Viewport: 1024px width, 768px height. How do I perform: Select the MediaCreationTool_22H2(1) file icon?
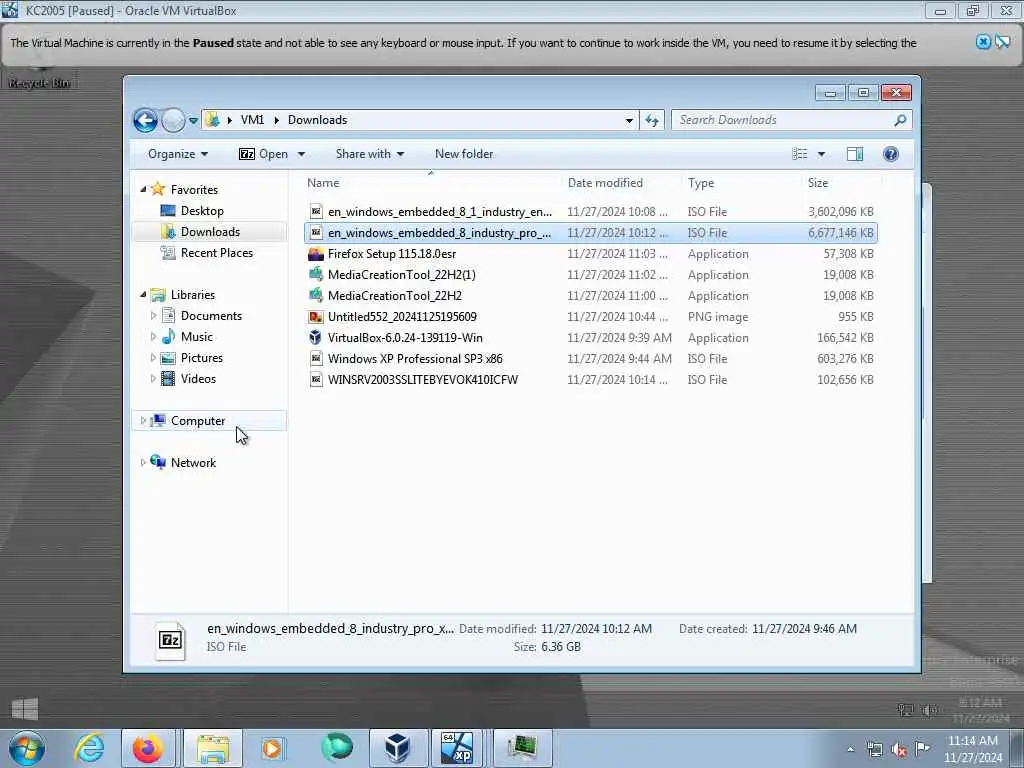coord(316,274)
